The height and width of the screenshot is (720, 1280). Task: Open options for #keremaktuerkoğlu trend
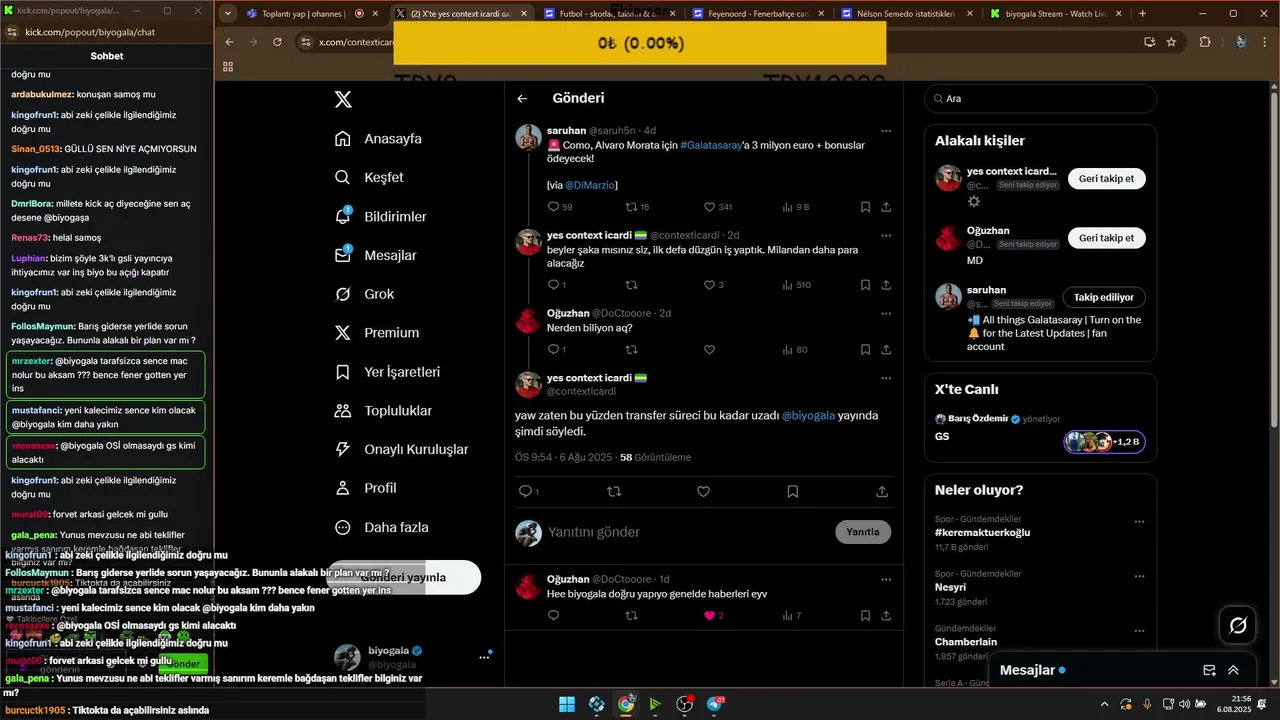point(1139,522)
